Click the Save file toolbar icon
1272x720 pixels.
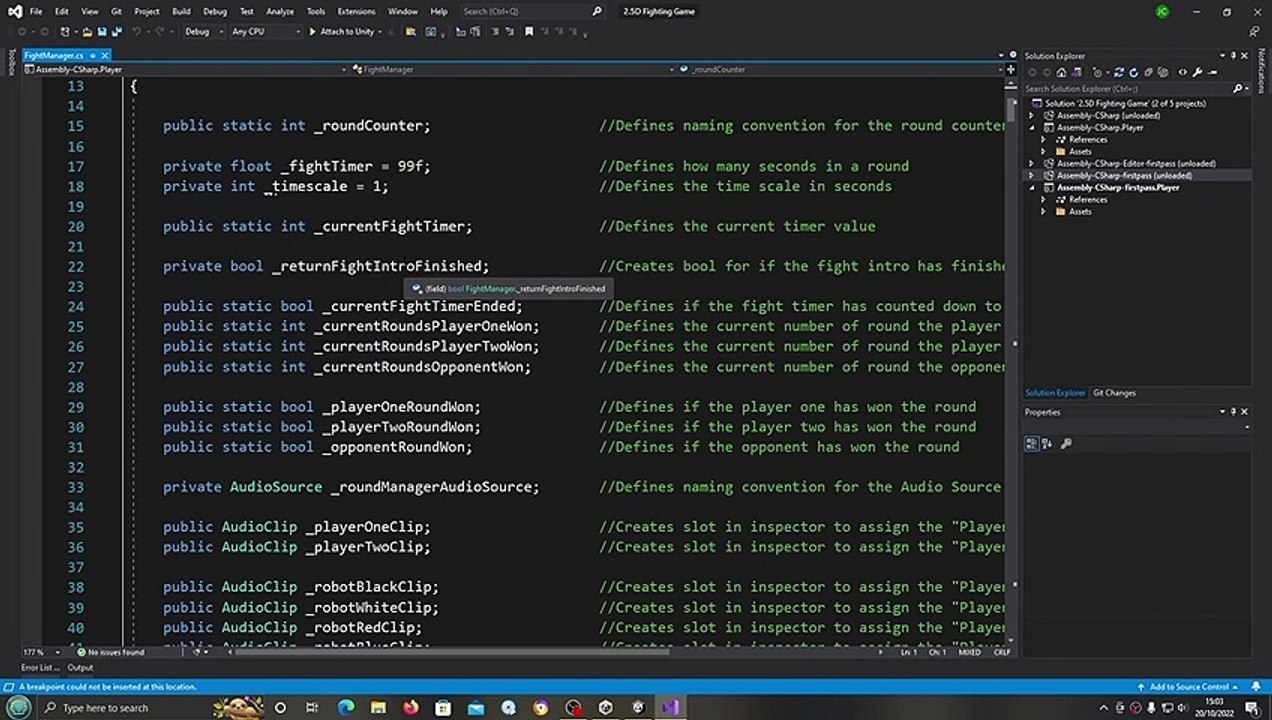102,31
